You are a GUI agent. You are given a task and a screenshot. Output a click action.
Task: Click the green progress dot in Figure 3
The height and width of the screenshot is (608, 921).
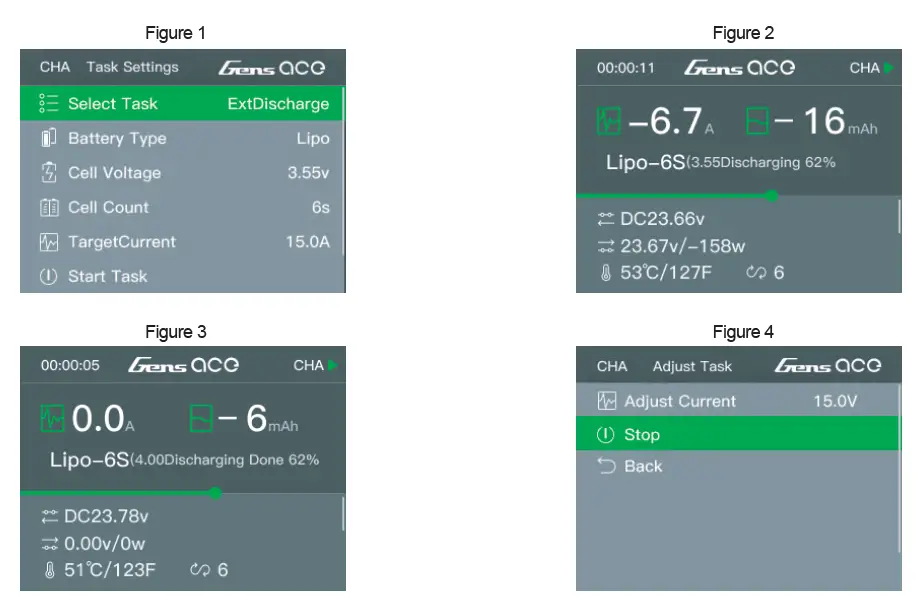pos(215,493)
